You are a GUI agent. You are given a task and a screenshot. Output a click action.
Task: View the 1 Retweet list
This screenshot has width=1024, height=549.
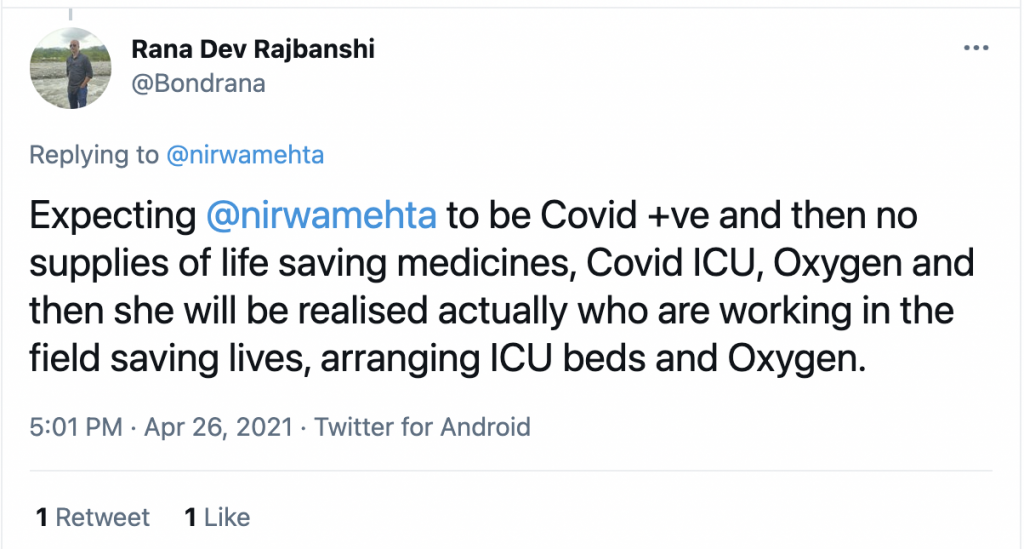[x=93, y=517]
